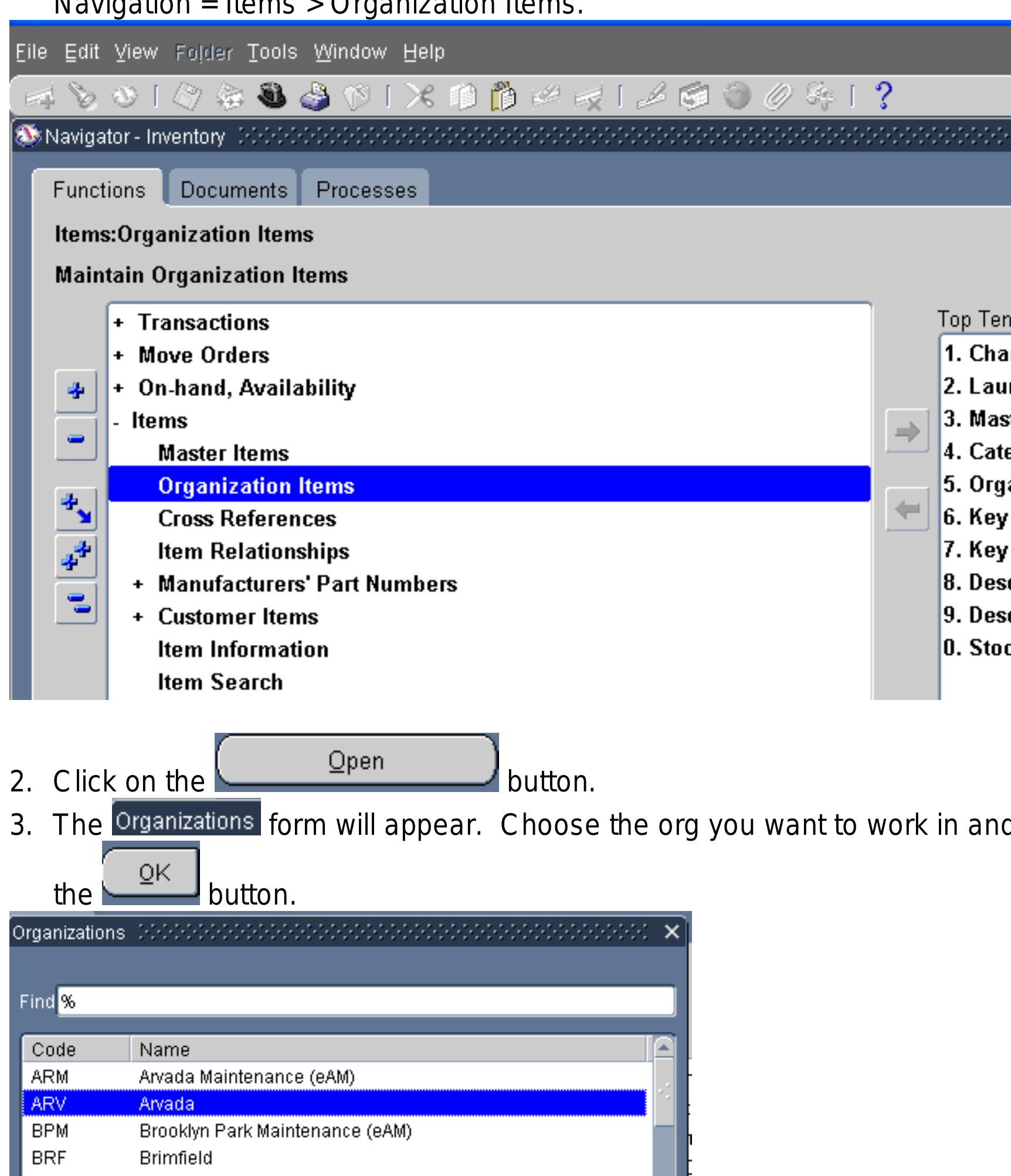
Task: Collapse the Items tree node
Action: click(x=117, y=422)
